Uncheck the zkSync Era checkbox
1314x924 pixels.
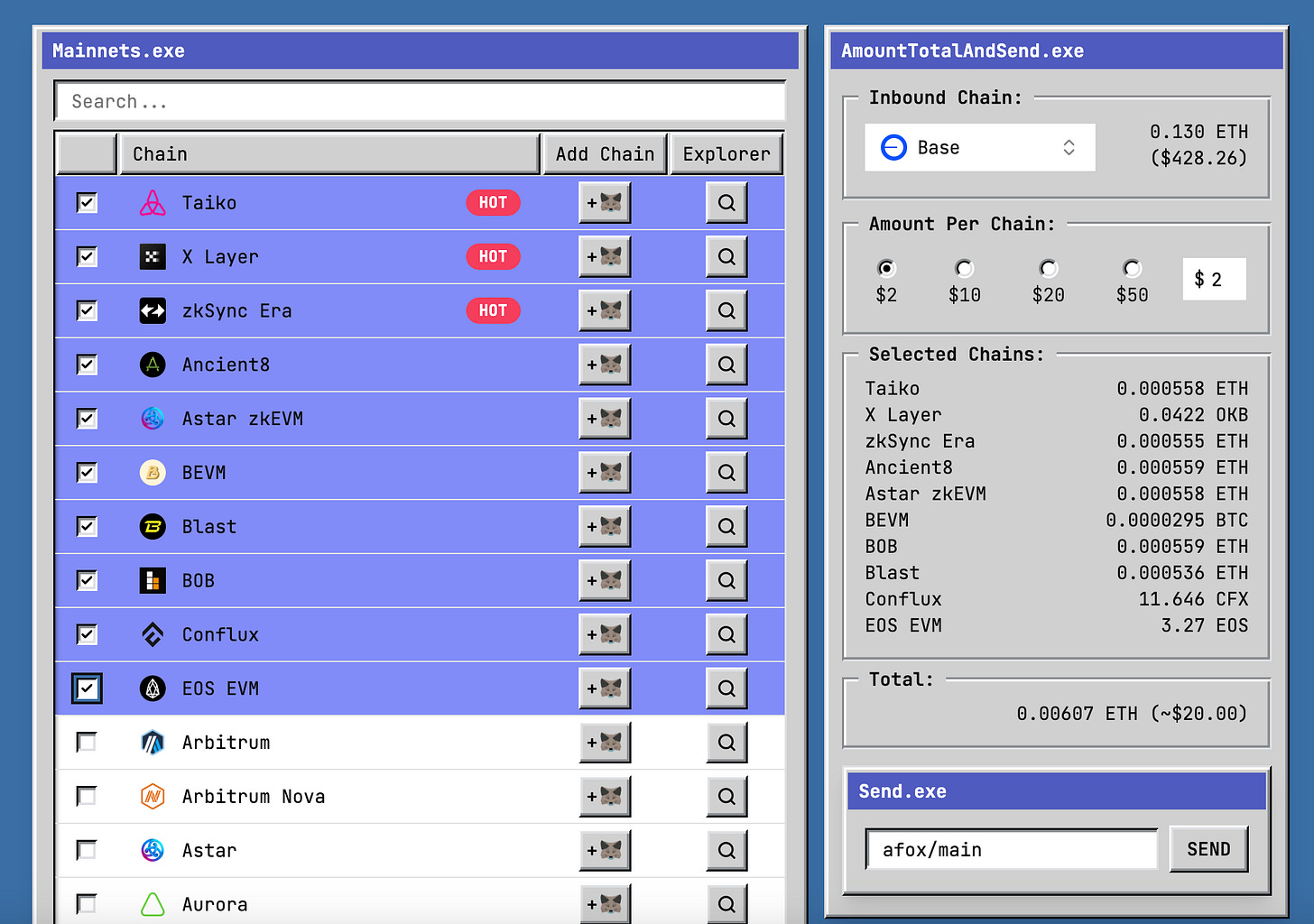click(87, 310)
